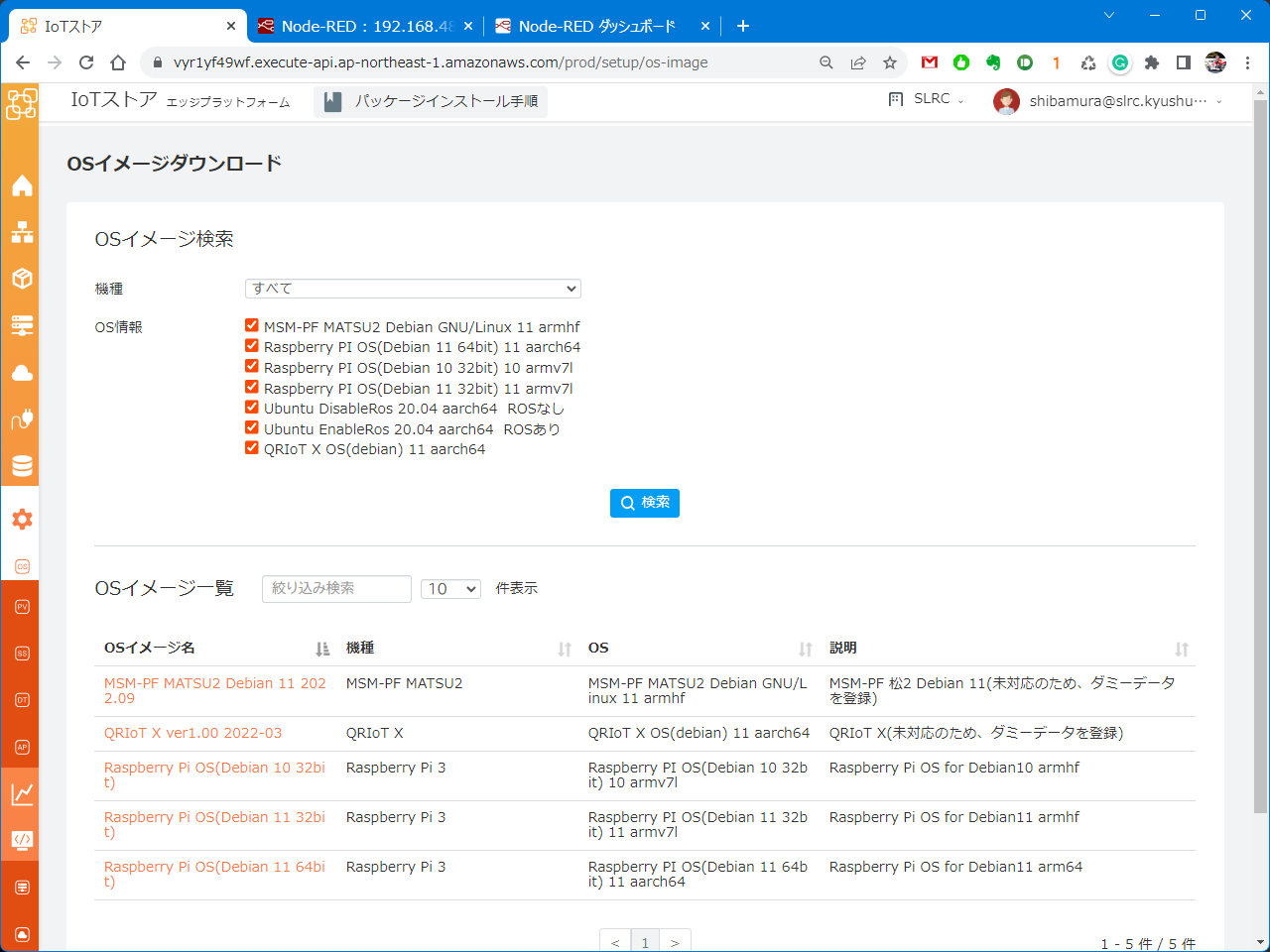Open the plug connector sidebar icon
The image size is (1270, 952).
[22, 418]
